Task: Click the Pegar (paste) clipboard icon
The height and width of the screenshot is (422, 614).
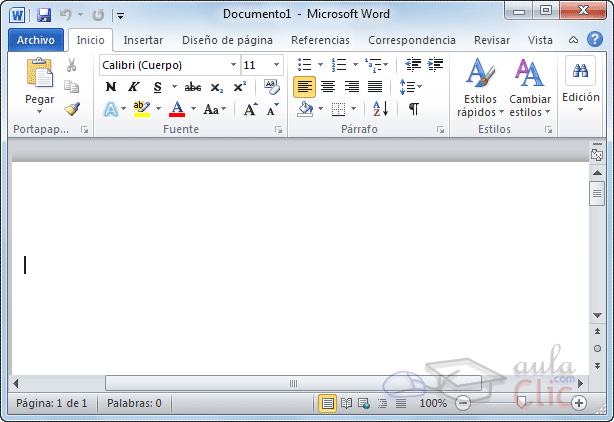Action: [39, 78]
